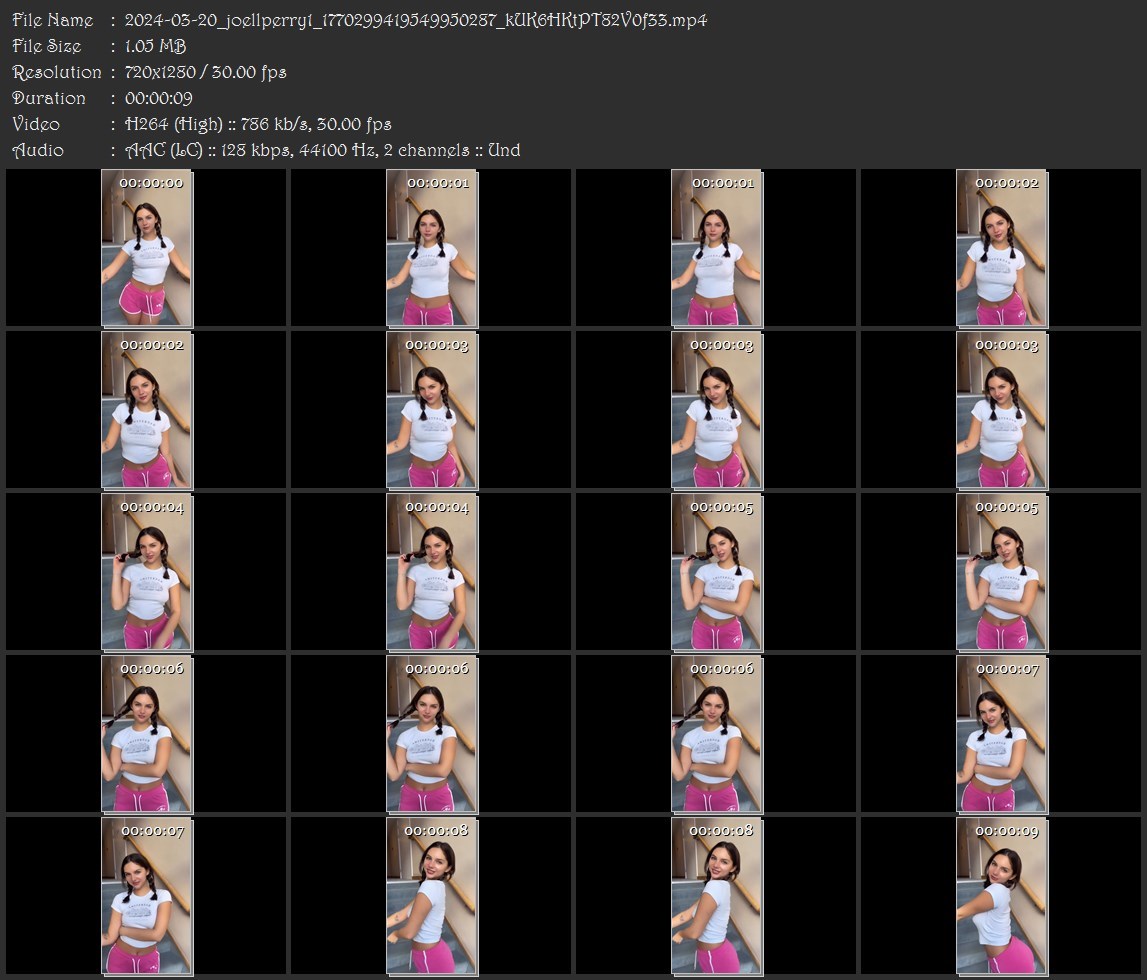Click the 'H264 (High)' video codec line

tap(258, 124)
